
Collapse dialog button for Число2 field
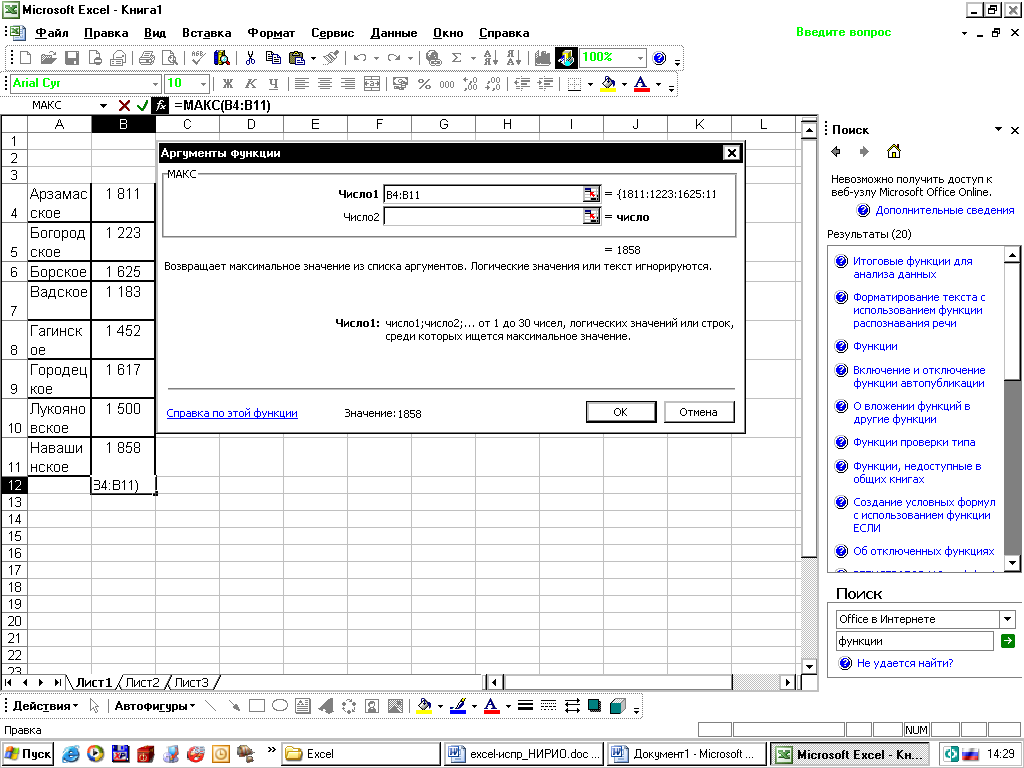(591, 216)
